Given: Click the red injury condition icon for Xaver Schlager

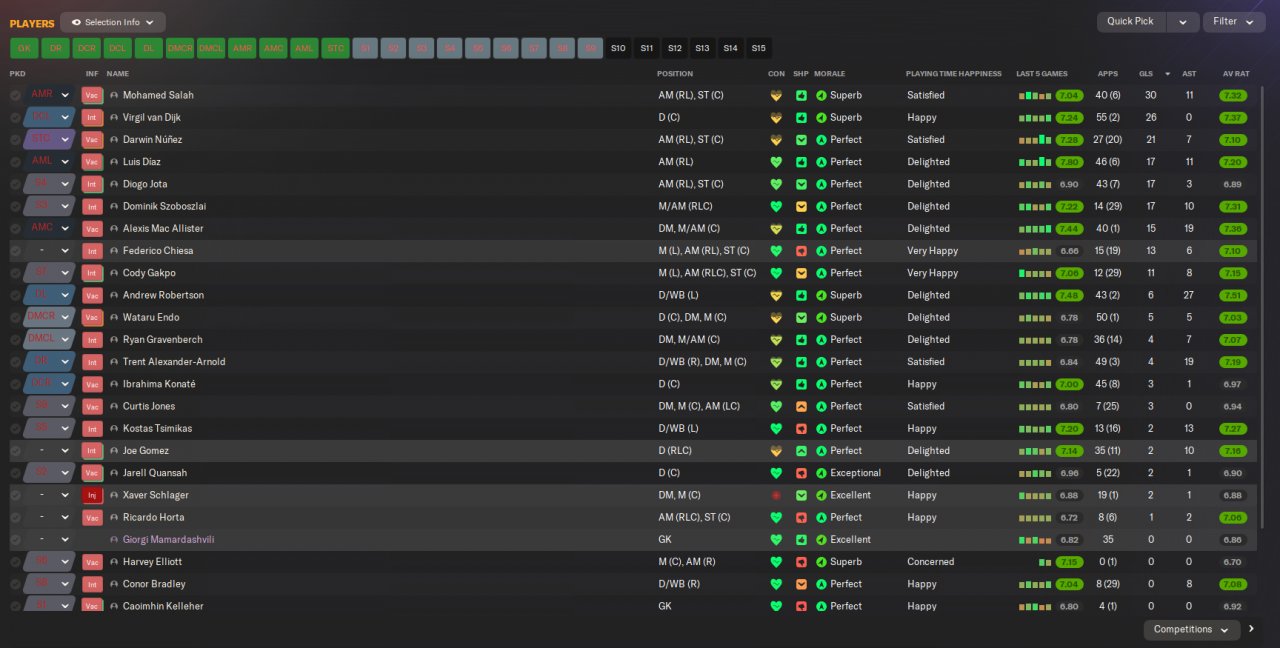Looking at the screenshot, I should click(775, 495).
